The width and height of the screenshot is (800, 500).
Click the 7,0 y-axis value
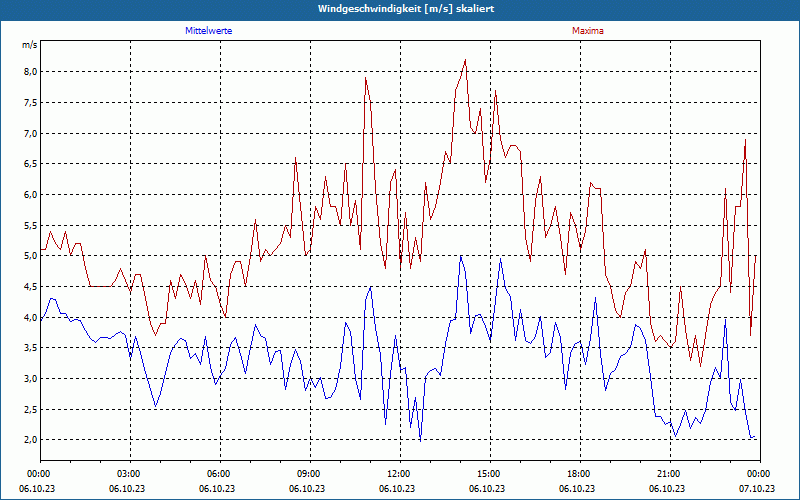click(x=31, y=133)
